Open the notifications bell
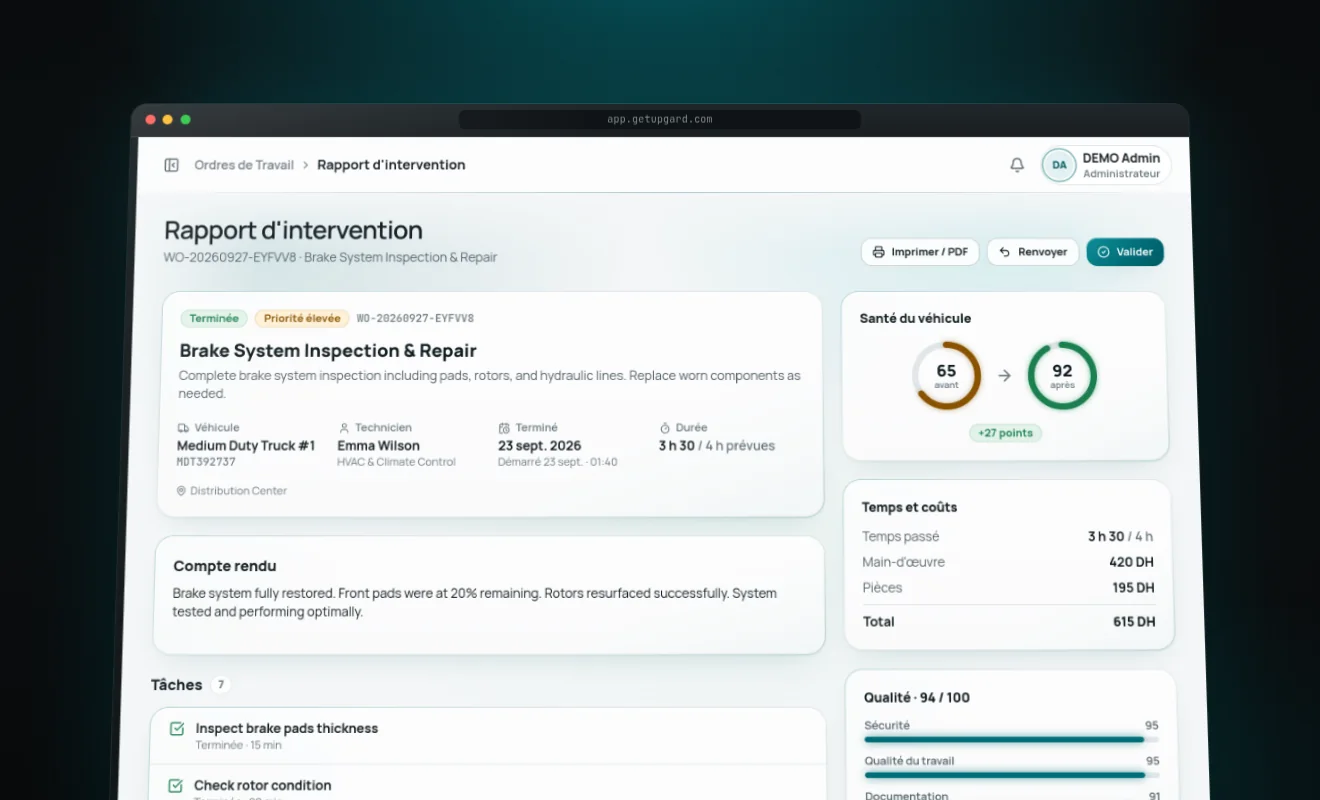1320x800 pixels. (x=1017, y=165)
